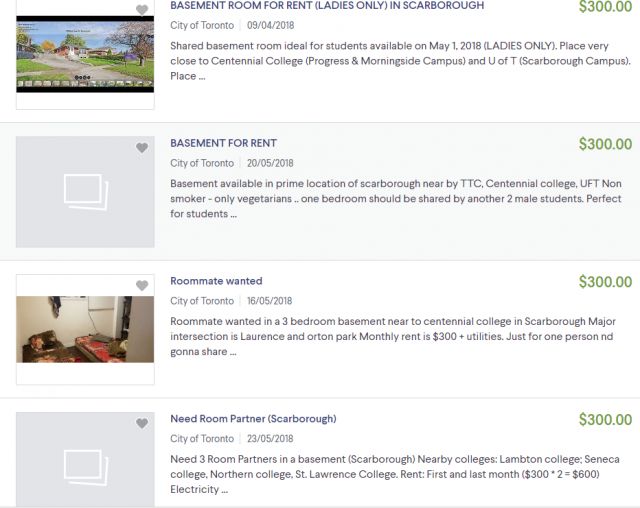Click placeholder image for BASEMENT FOR RENT
Viewport: 640px width, 508px height.
pyautogui.click(x=85, y=192)
